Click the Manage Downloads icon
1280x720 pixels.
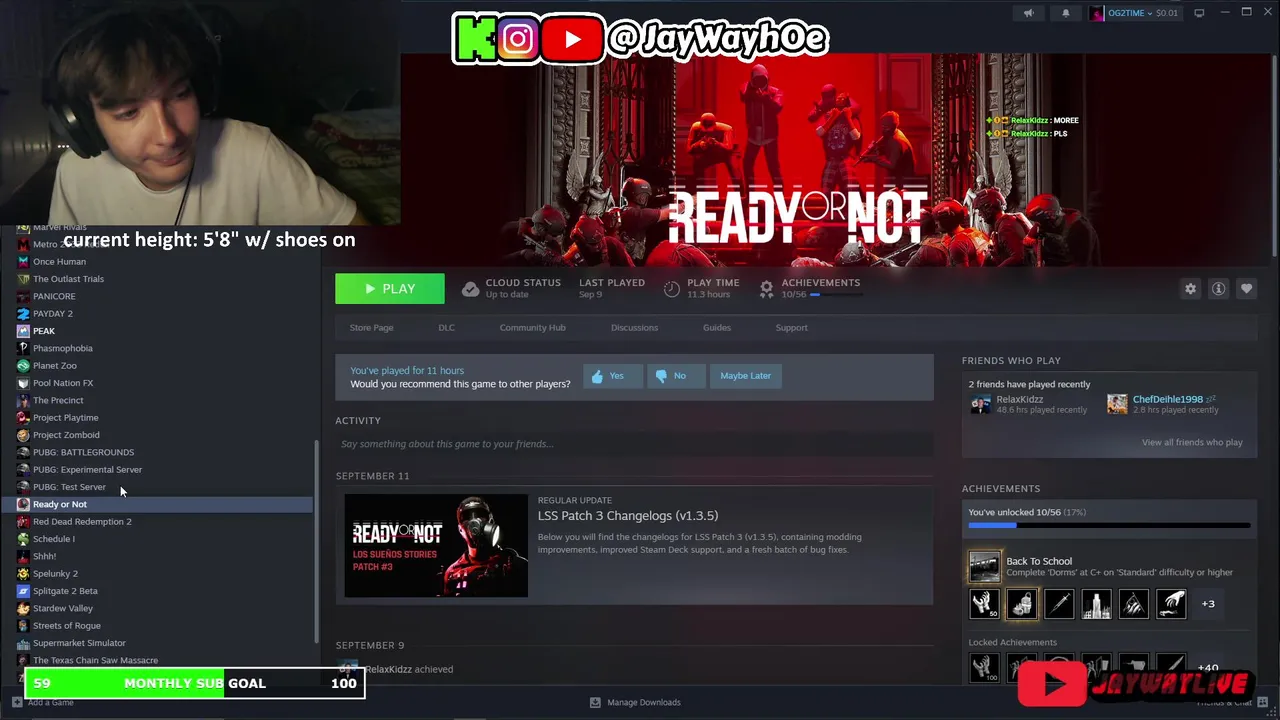click(x=595, y=702)
